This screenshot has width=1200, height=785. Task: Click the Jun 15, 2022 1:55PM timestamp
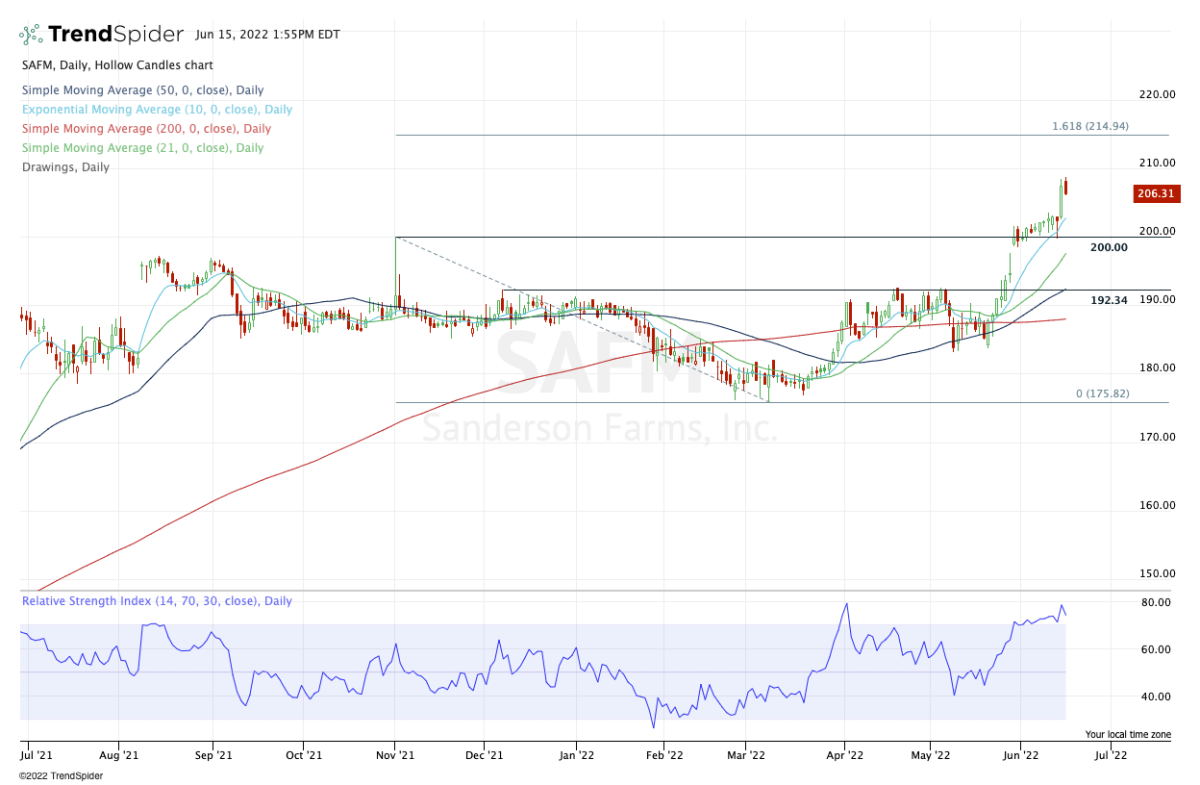coord(266,33)
